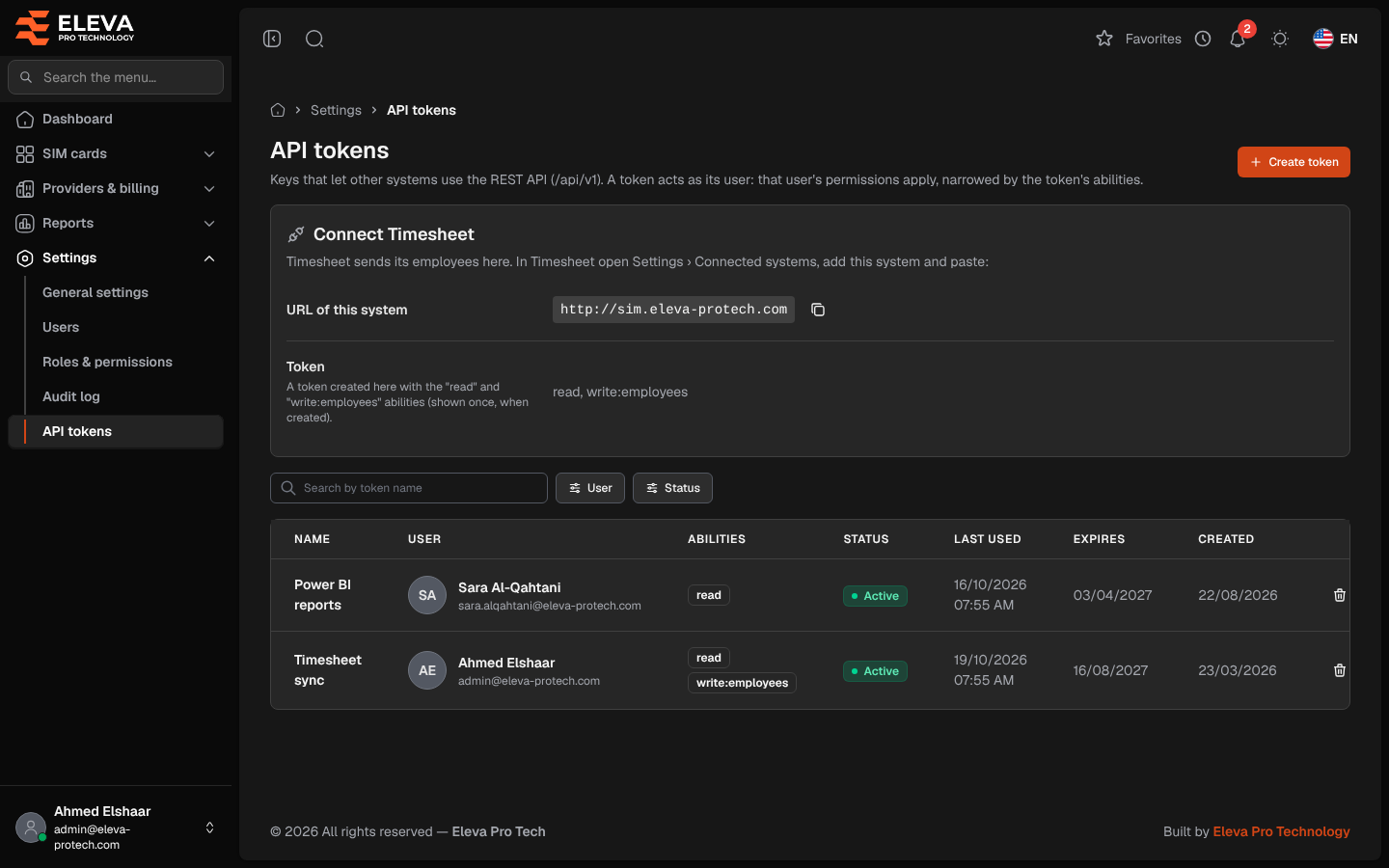The width and height of the screenshot is (1389, 868).
Task: Focus the Search the menu field
Action: (x=116, y=77)
